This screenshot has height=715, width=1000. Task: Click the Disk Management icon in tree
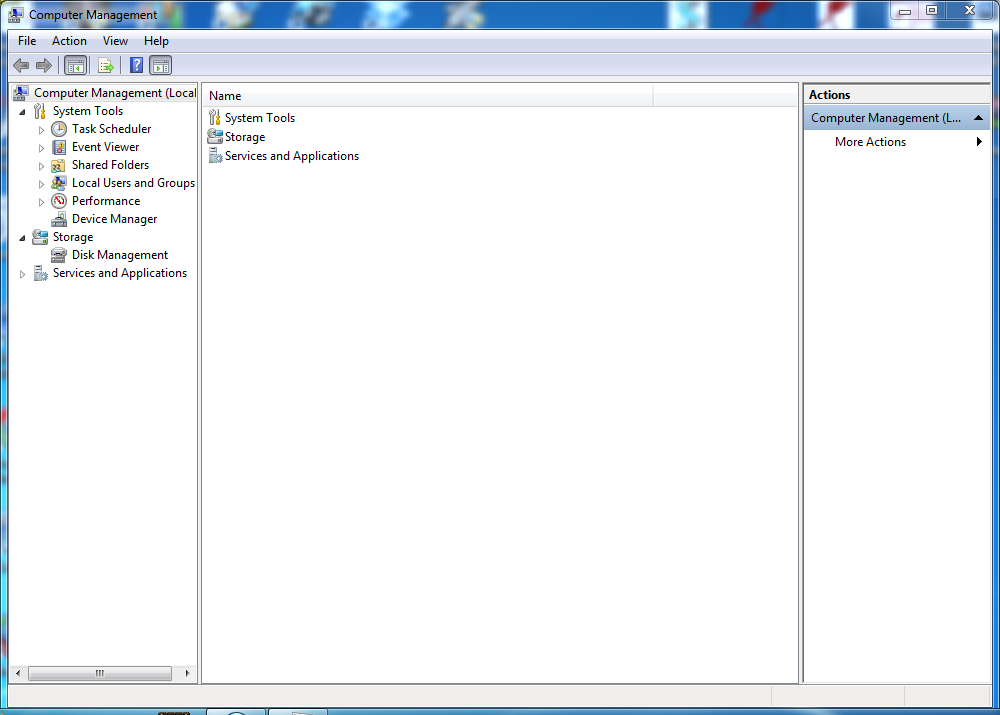click(x=59, y=255)
